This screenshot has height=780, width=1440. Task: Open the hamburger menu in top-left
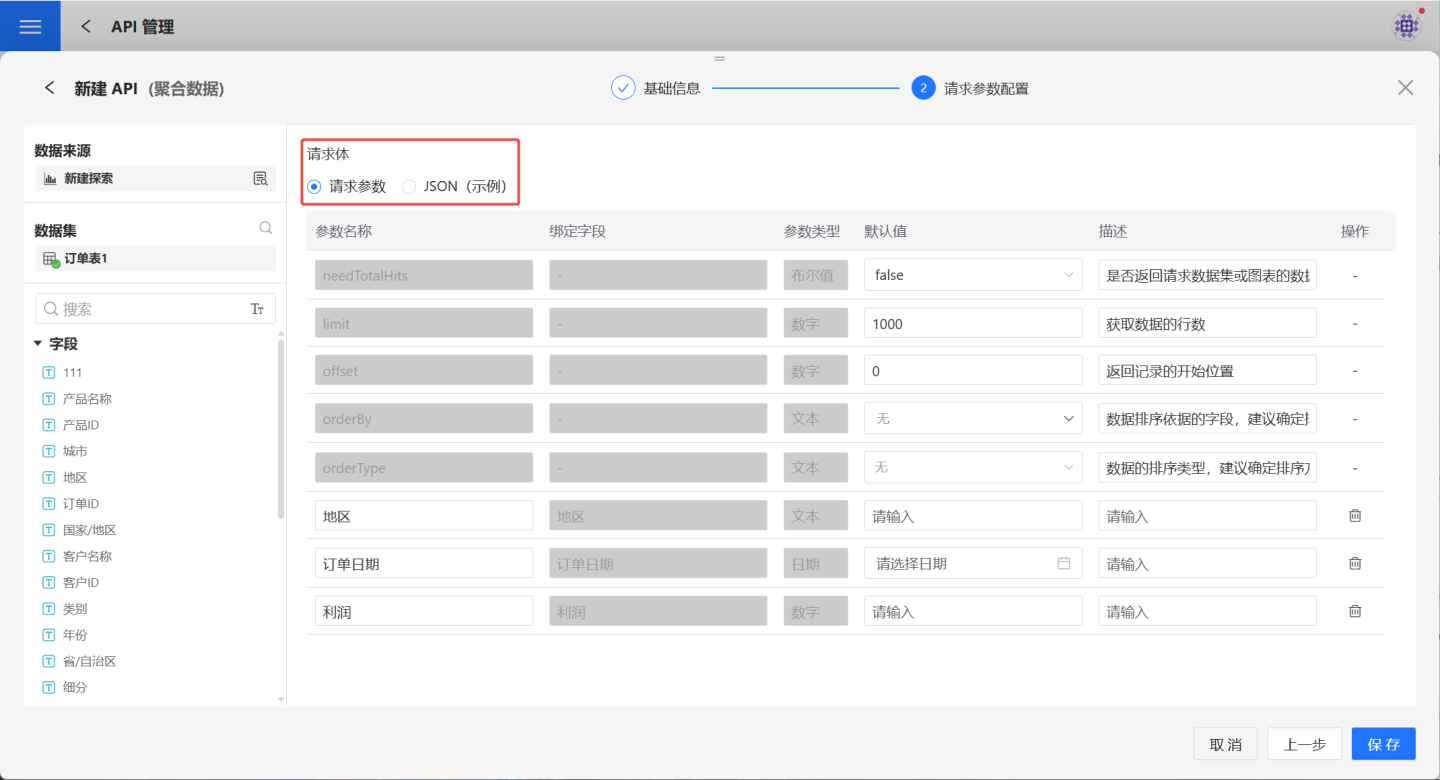point(30,27)
